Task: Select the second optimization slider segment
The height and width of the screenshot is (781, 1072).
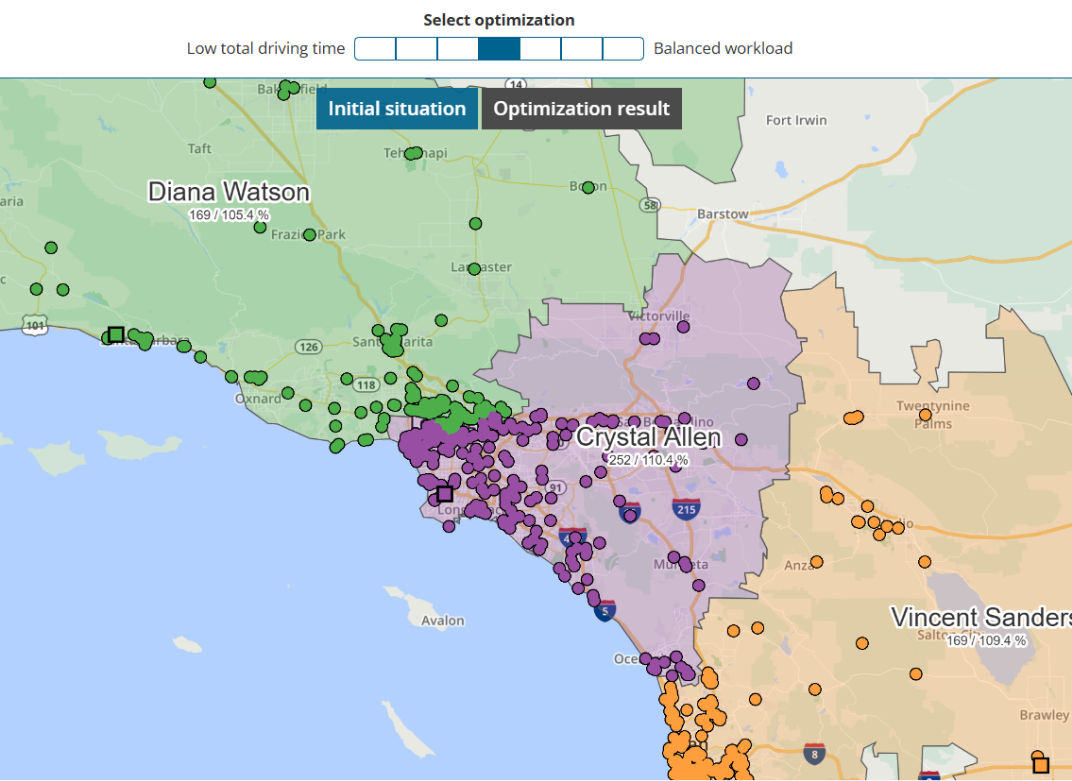Action: [416, 49]
